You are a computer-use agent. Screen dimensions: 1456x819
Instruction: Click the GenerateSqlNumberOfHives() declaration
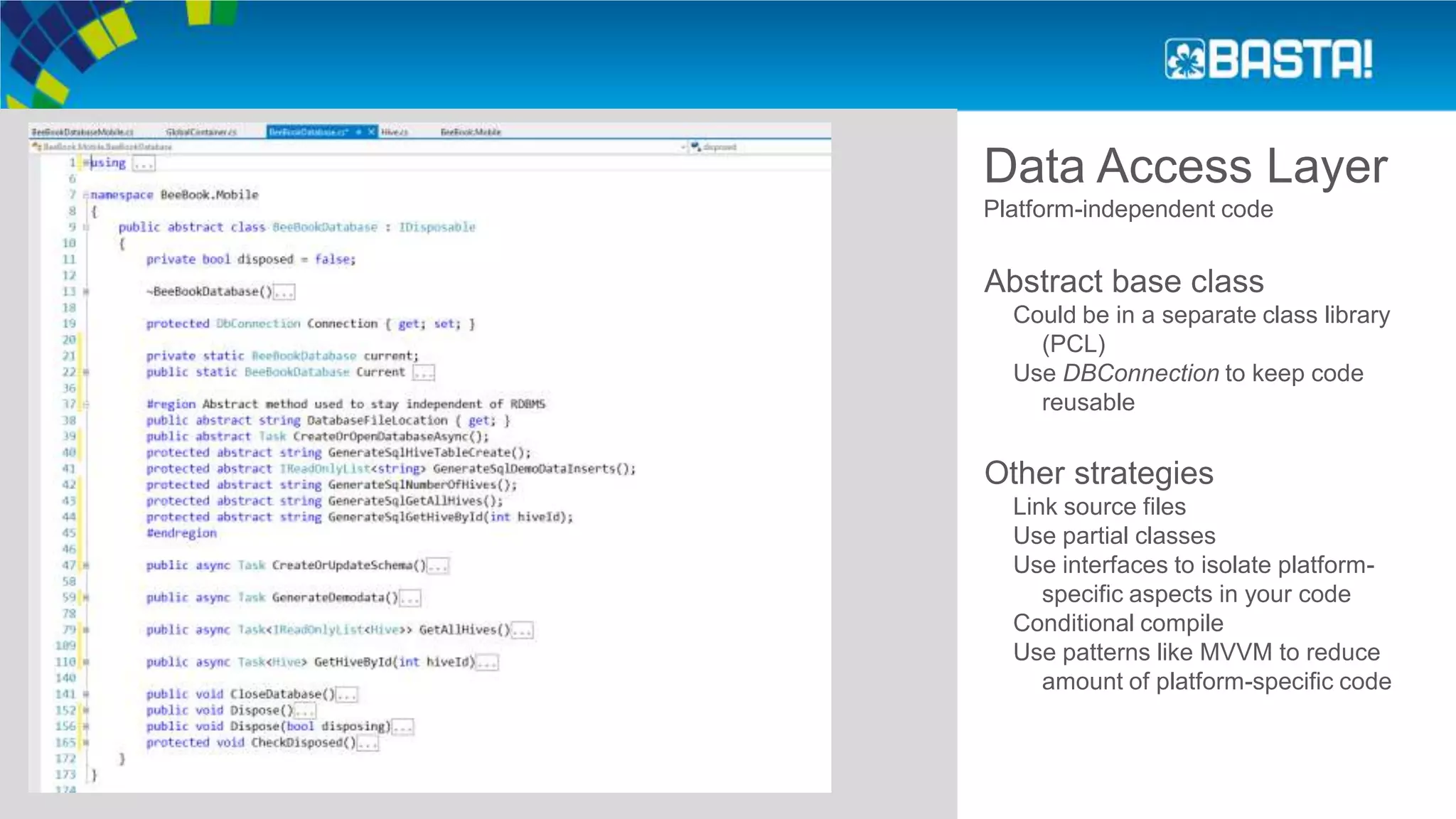point(331,485)
